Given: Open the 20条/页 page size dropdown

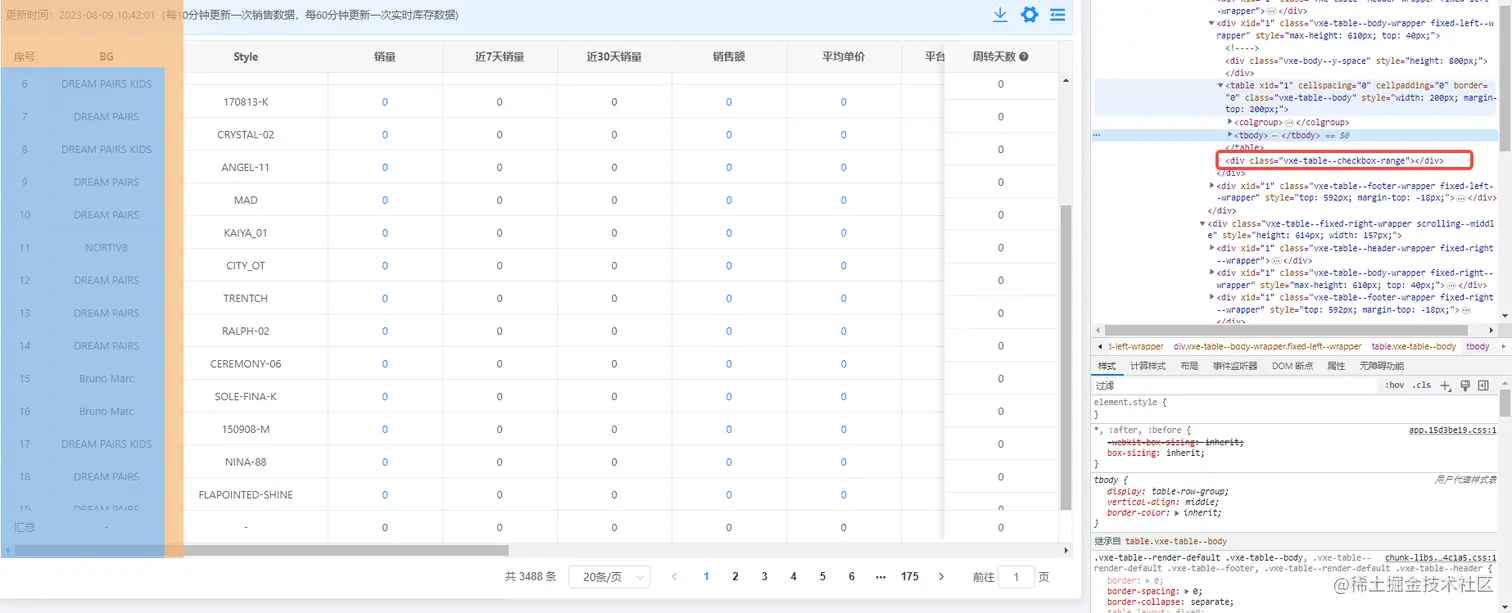Looking at the screenshot, I should click(609, 577).
